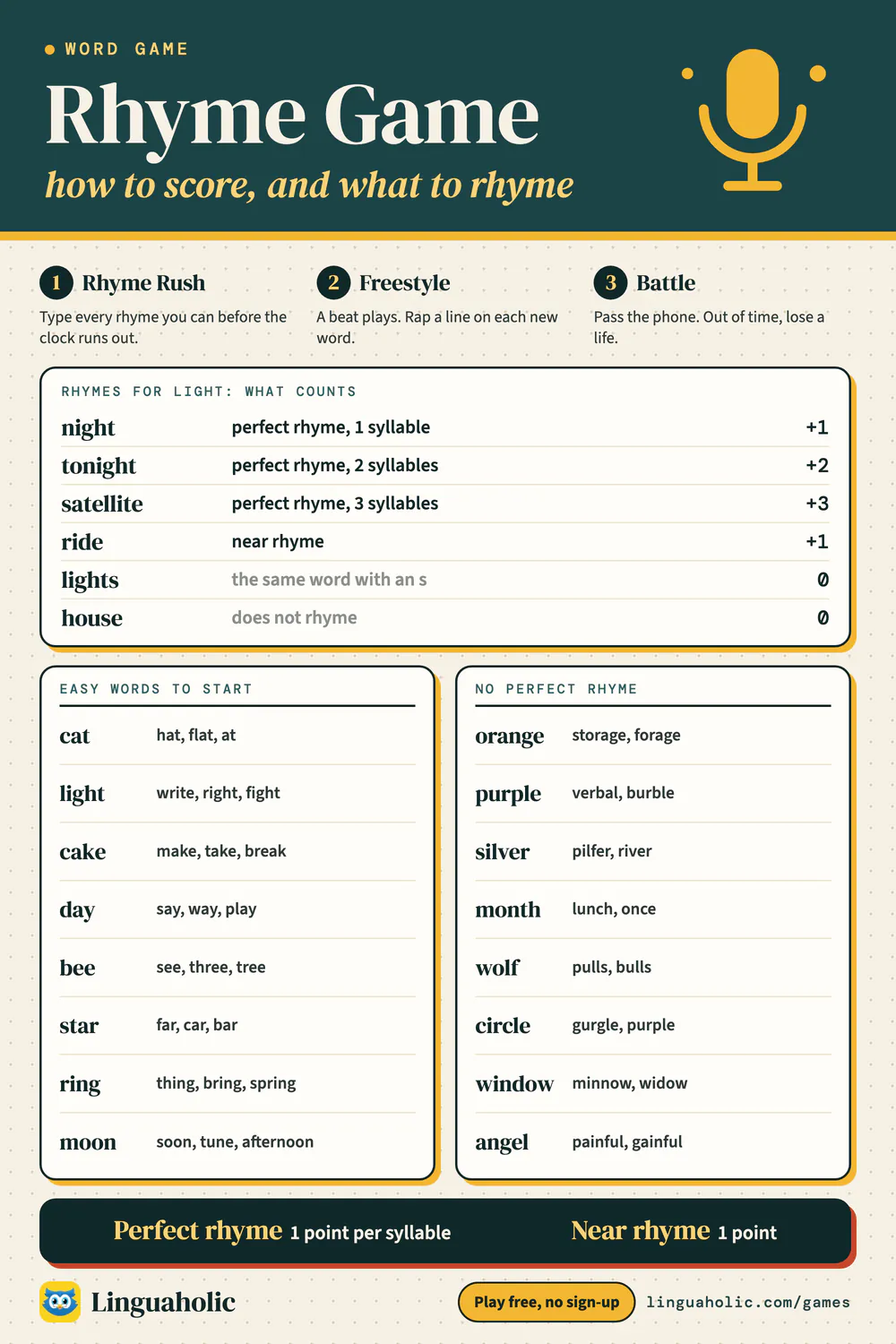
Task: Select the Rhyme Rush heading
Action: pos(143,283)
